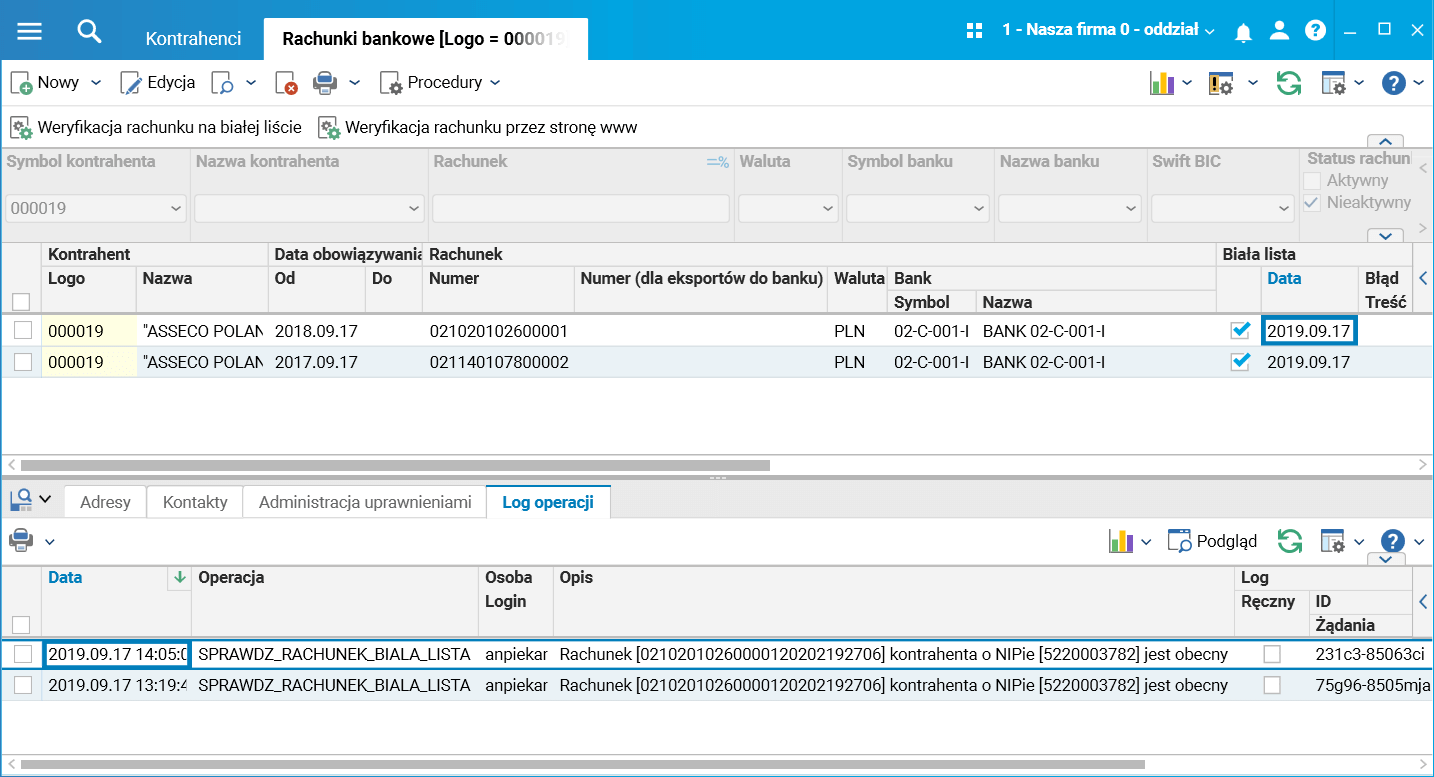Tick the row checkbox for the 14:05 log entry
The height and width of the screenshot is (777, 1434).
pos(22,654)
